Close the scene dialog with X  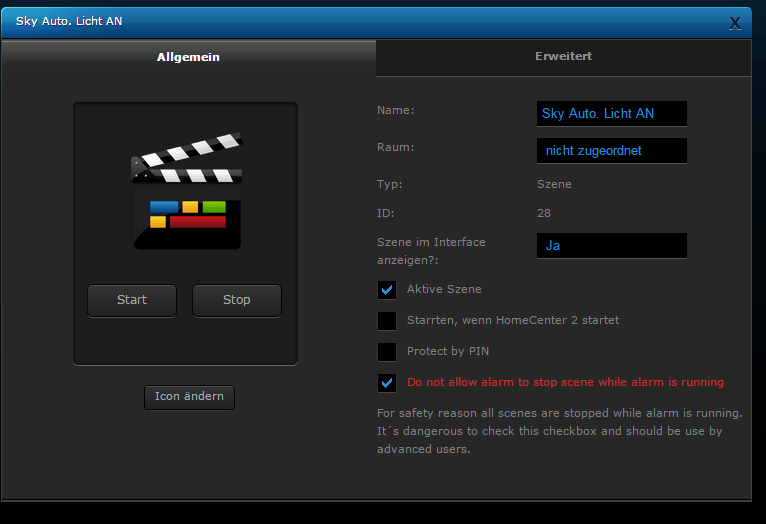pyautogui.click(x=735, y=22)
